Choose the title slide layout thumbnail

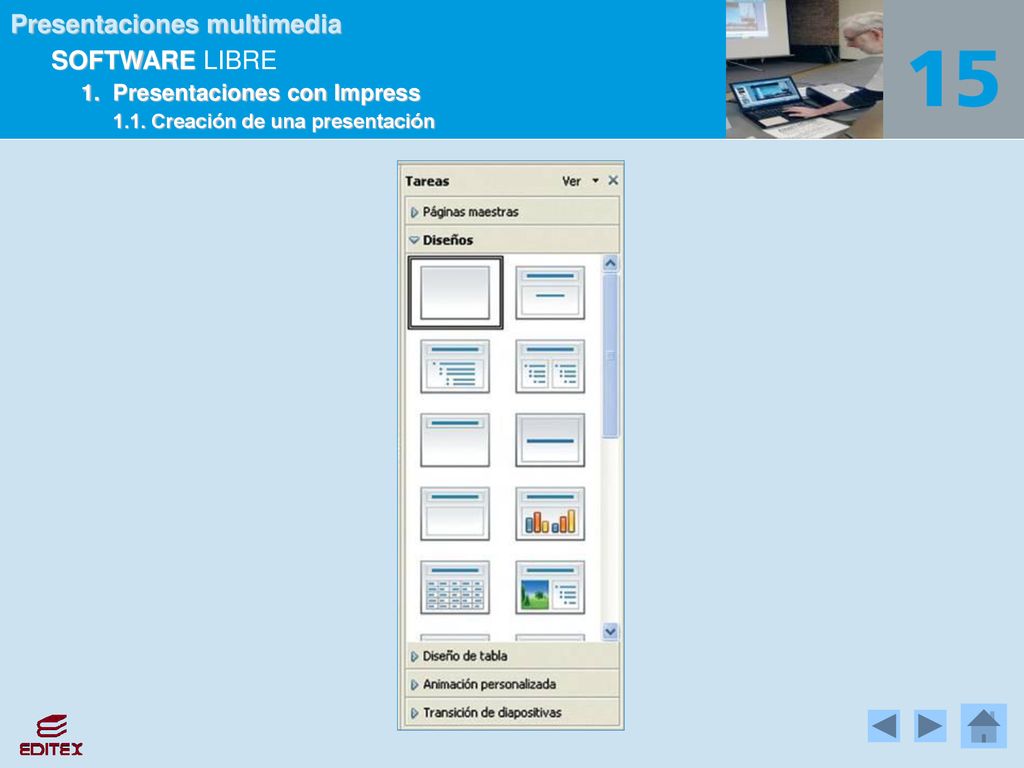[550, 293]
